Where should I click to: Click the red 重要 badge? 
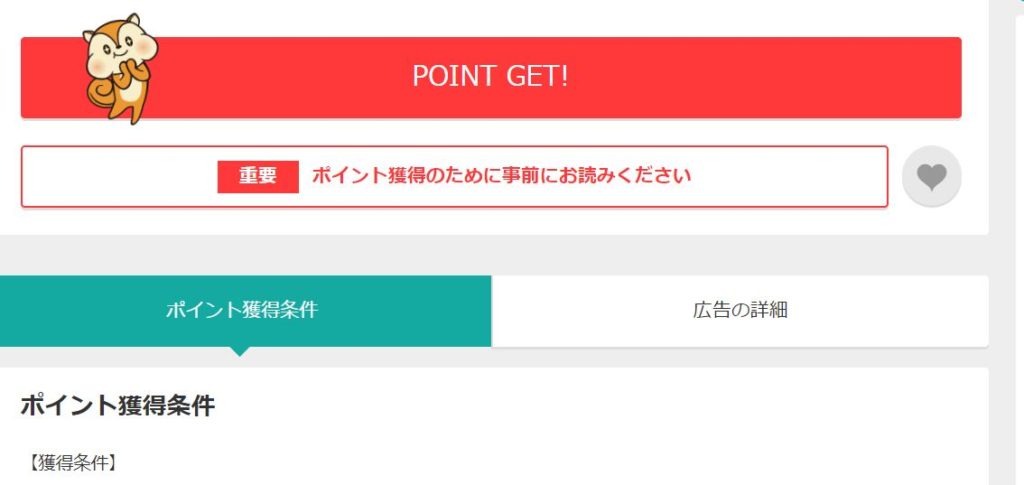click(258, 176)
